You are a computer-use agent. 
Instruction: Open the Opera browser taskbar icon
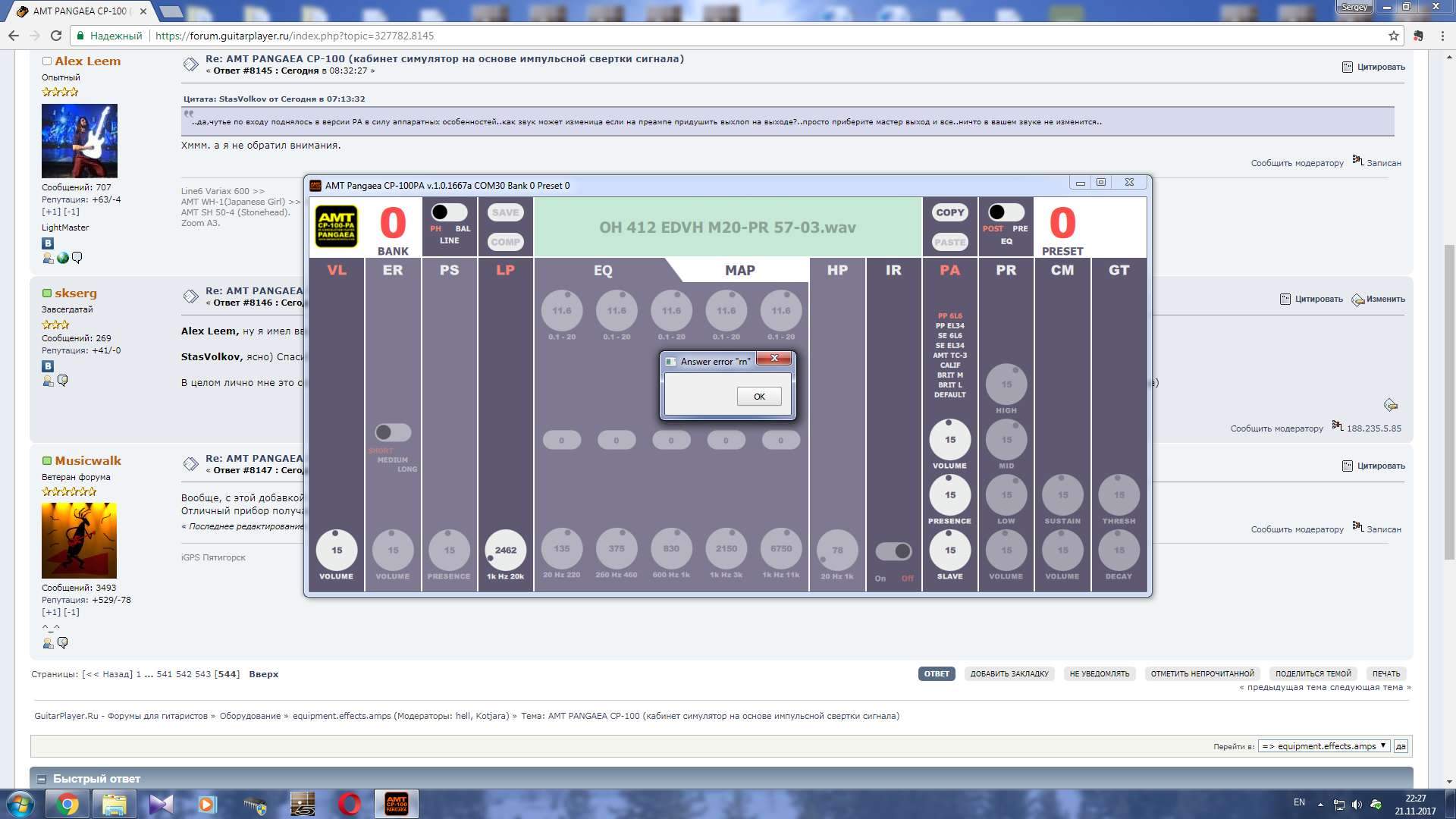click(x=349, y=804)
